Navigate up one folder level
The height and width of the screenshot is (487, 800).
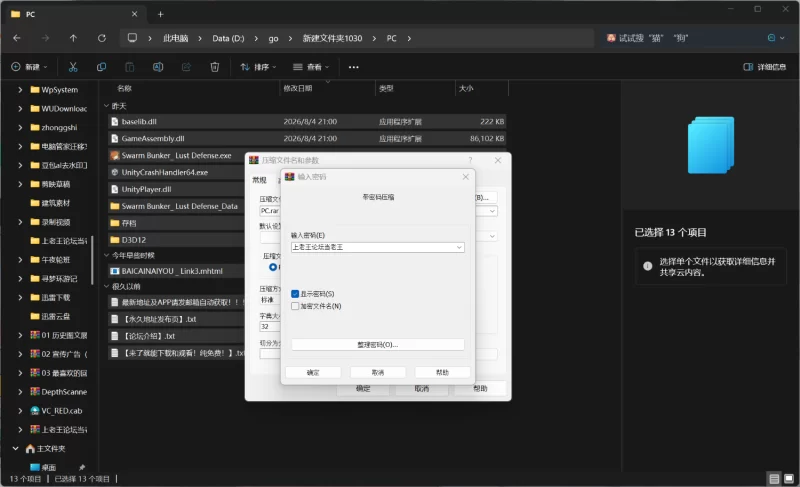(73, 38)
